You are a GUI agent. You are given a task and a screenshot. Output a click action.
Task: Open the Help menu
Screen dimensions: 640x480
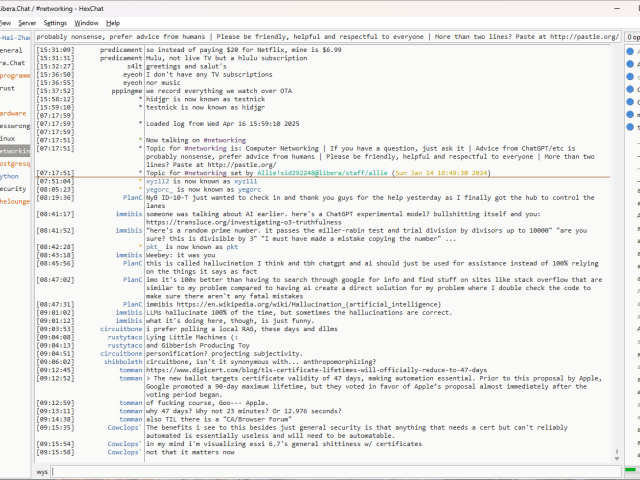[x=113, y=22]
